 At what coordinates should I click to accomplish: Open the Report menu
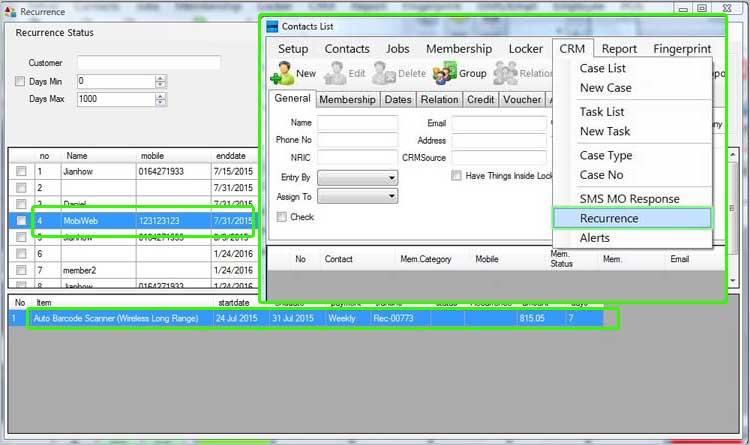pos(619,49)
